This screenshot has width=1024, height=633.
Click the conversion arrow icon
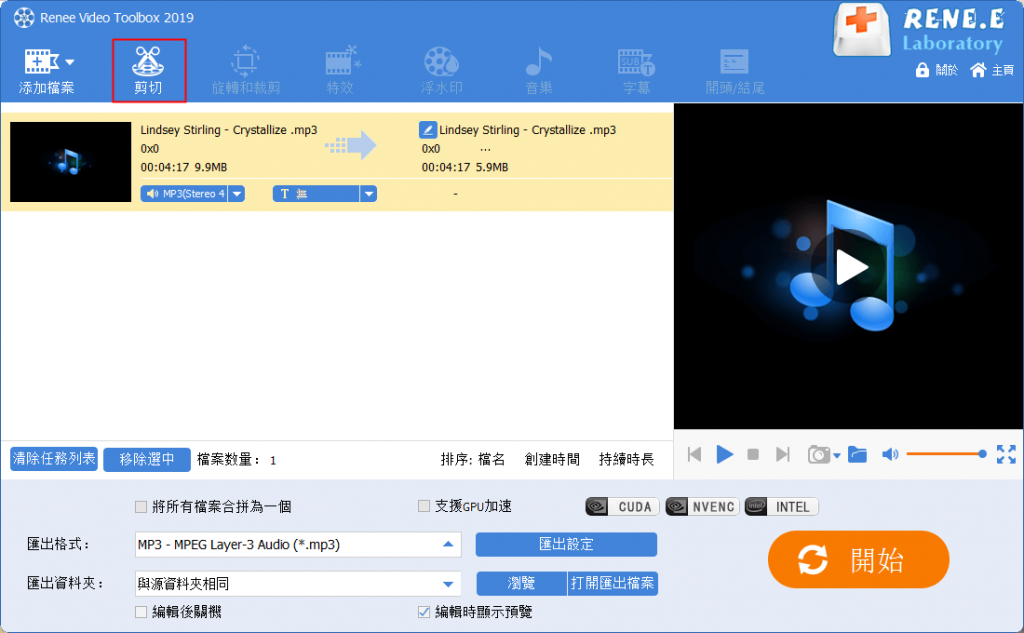[x=351, y=145]
